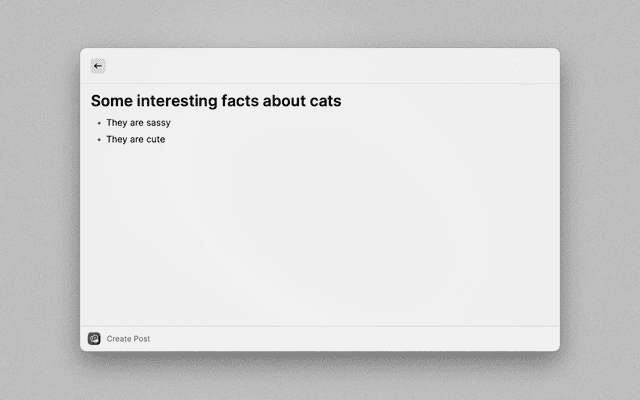
Task: Select the Create Post label text
Action: pos(128,339)
